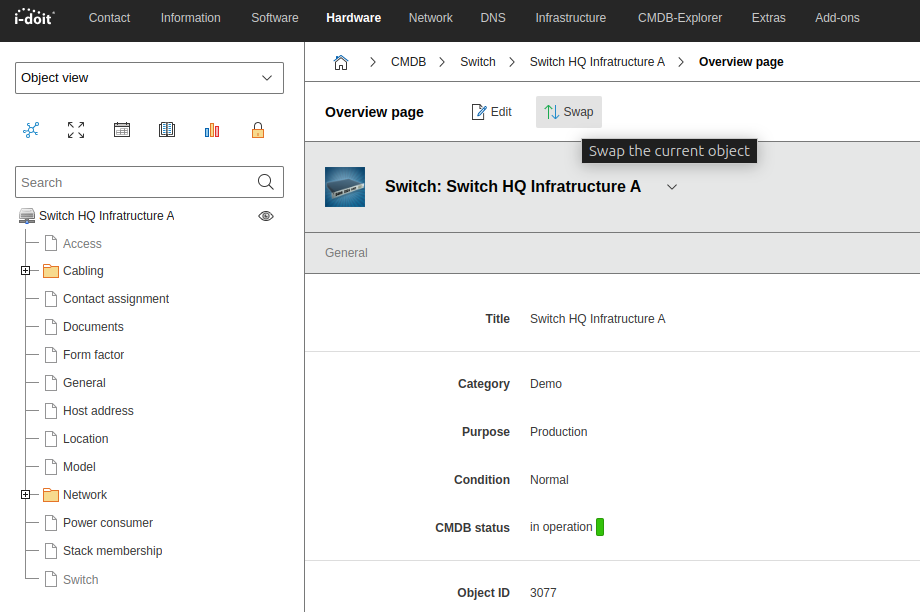The image size is (920, 612).
Task: Click the Edit button
Action: pyautogui.click(x=492, y=112)
